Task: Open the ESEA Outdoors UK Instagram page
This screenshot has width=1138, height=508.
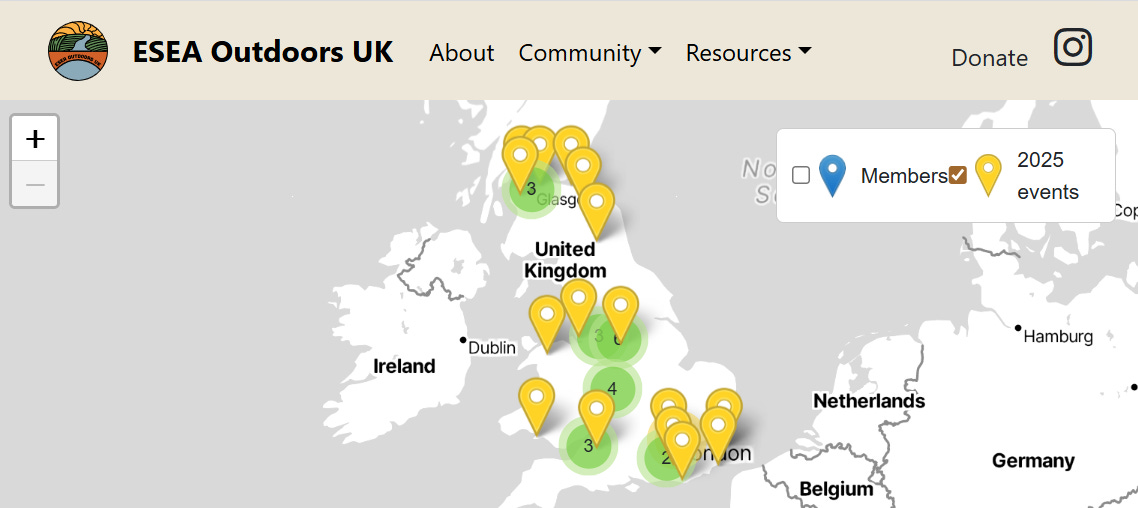Action: point(1073,48)
